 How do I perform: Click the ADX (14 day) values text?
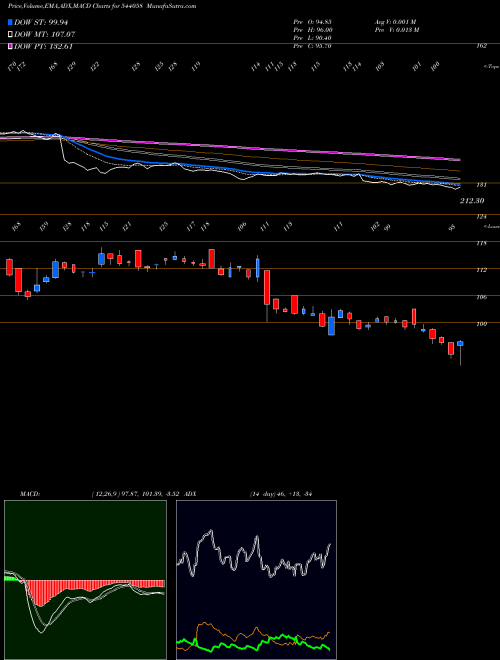pyautogui.click(x=280, y=493)
